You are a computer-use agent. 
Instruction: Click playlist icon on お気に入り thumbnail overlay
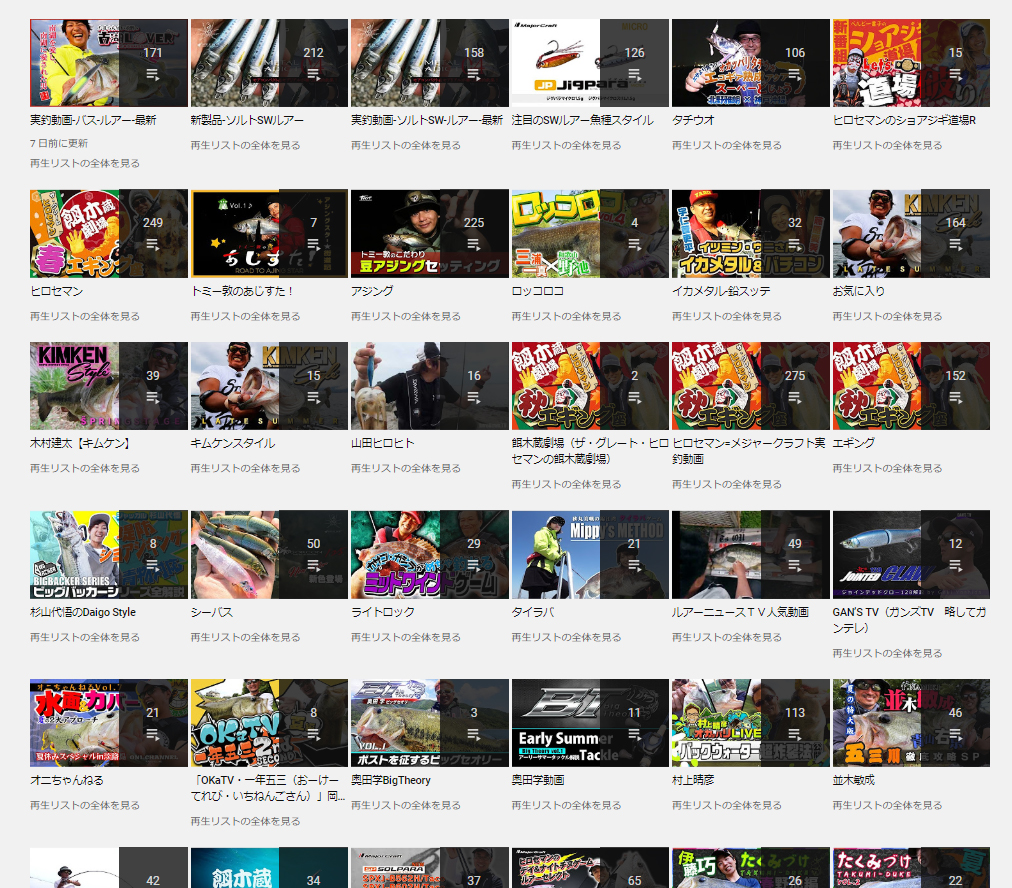[956, 245]
